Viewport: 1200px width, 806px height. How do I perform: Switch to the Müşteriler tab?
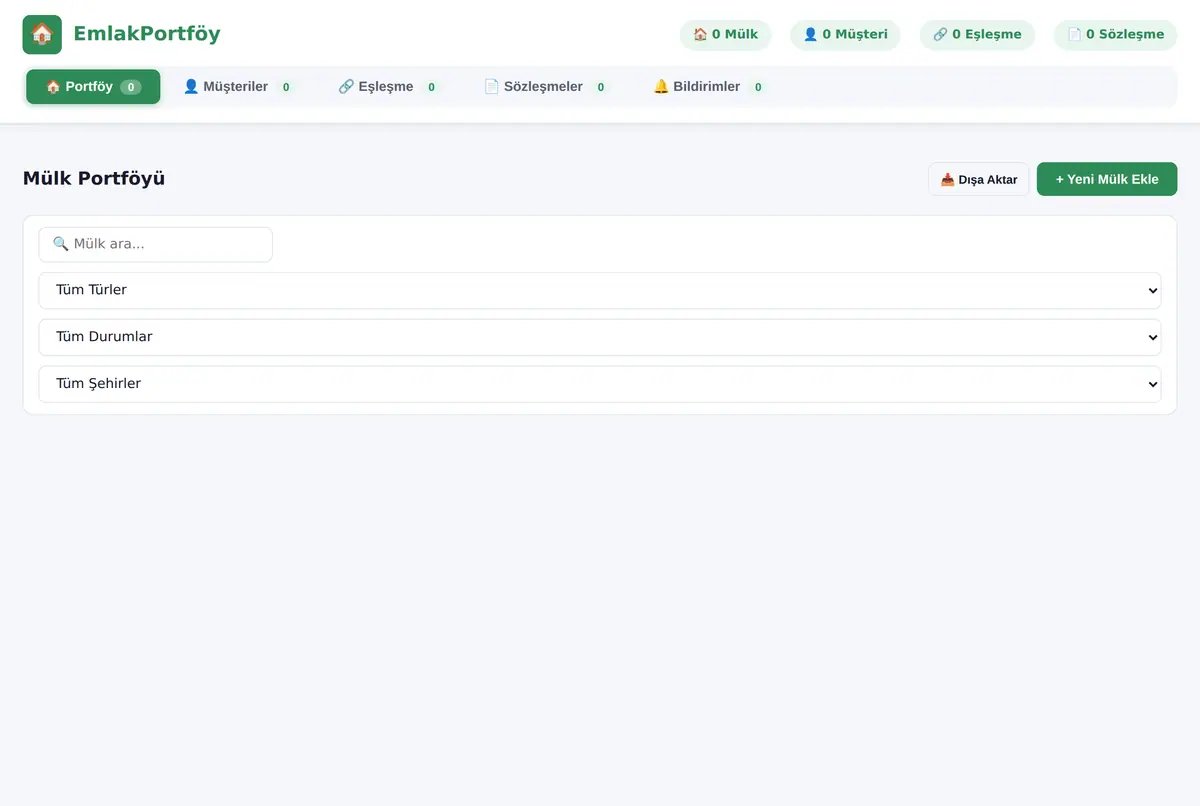[239, 87]
